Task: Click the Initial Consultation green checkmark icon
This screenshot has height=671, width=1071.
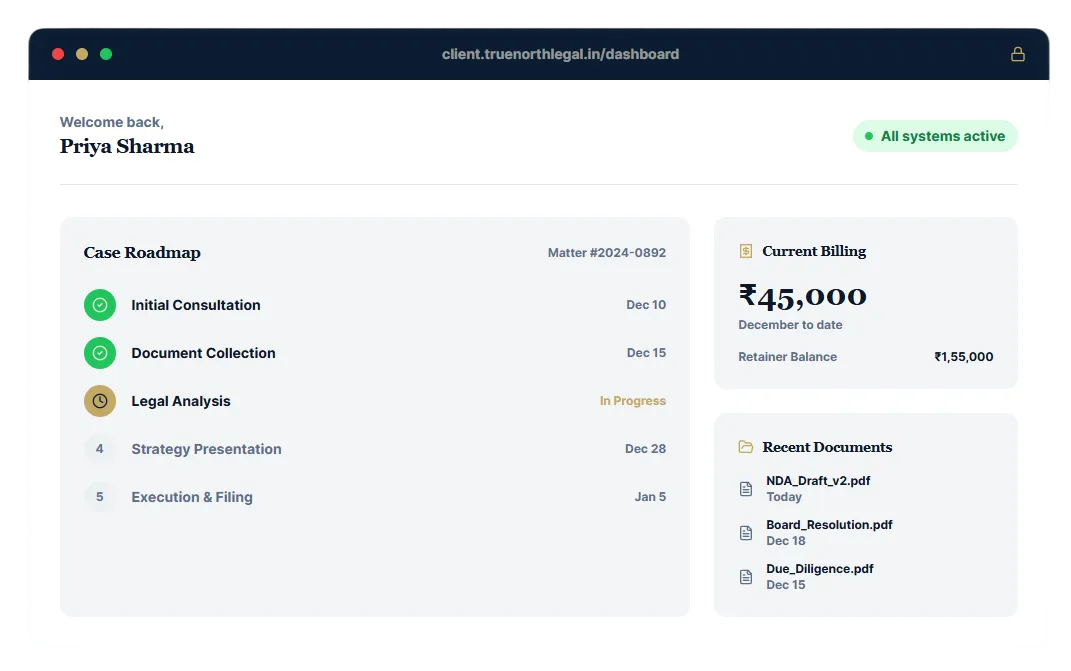Action: tap(100, 305)
